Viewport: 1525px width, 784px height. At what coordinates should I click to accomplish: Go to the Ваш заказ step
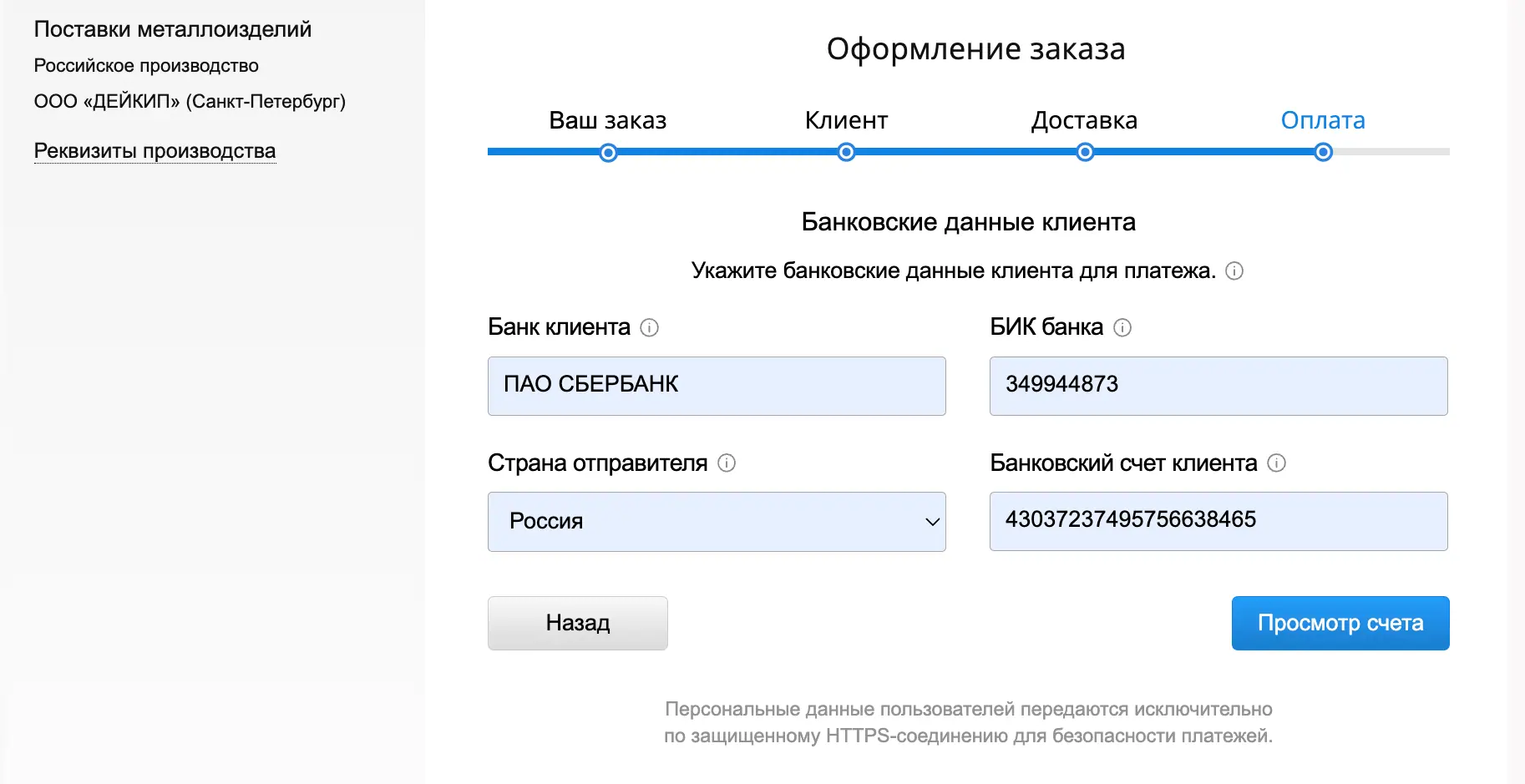click(x=608, y=120)
